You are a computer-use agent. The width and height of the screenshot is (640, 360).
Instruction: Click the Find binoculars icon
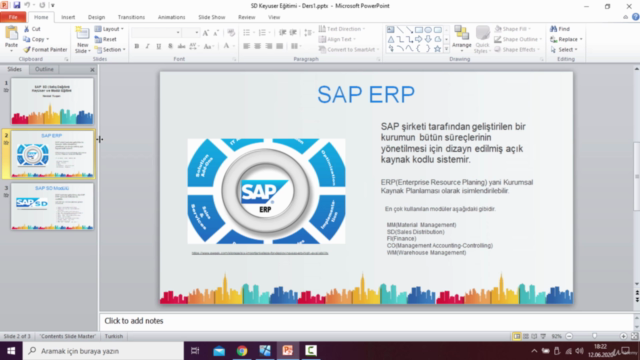(553, 29)
